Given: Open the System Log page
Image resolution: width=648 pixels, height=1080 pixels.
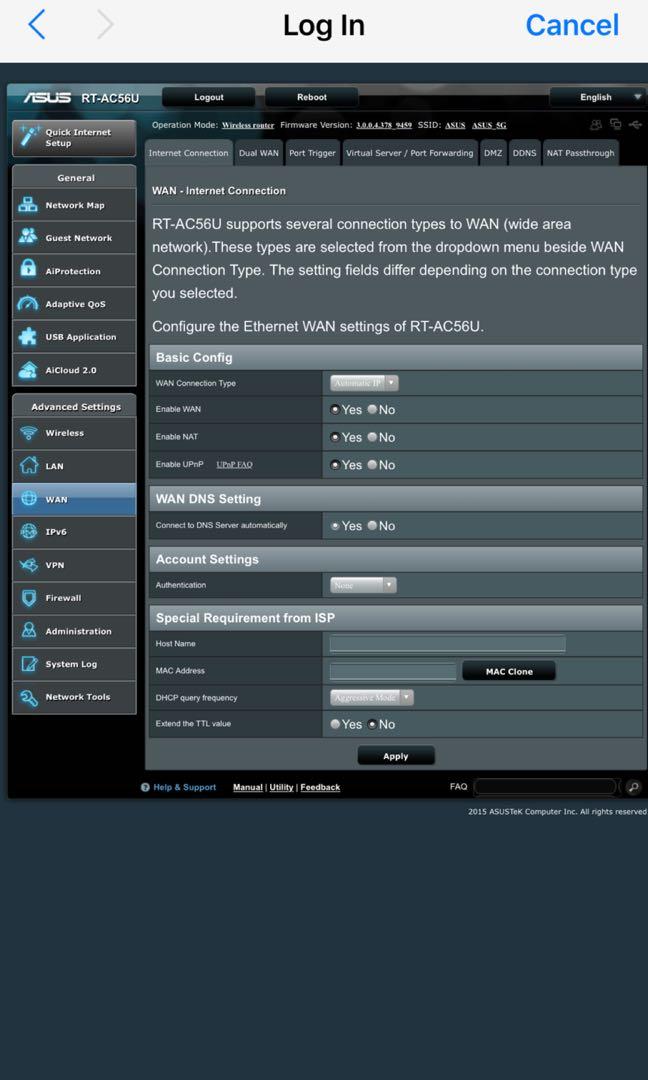Looking at the screenshot, I should pos(74,665).
